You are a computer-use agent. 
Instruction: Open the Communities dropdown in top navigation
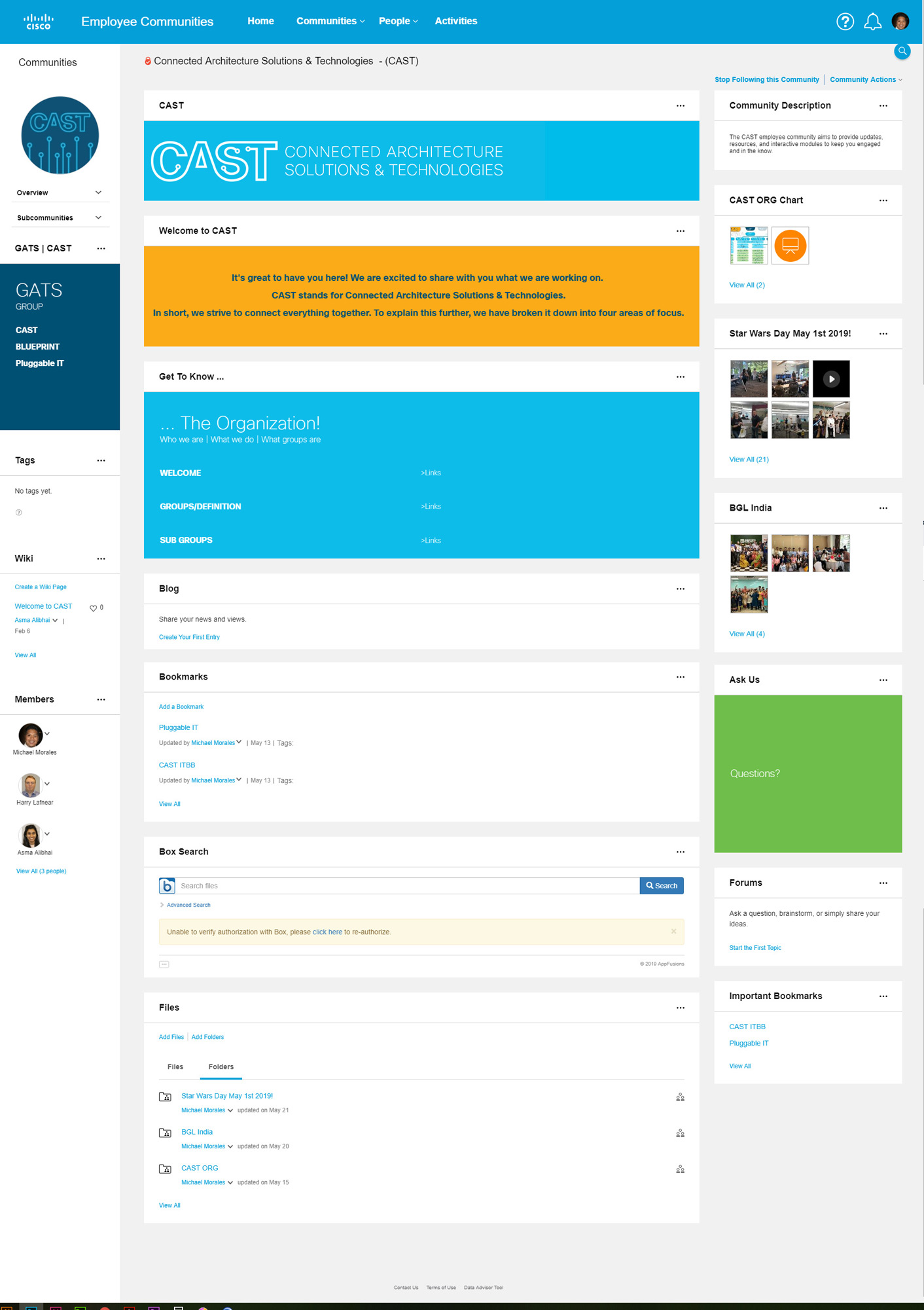point(330,21)
